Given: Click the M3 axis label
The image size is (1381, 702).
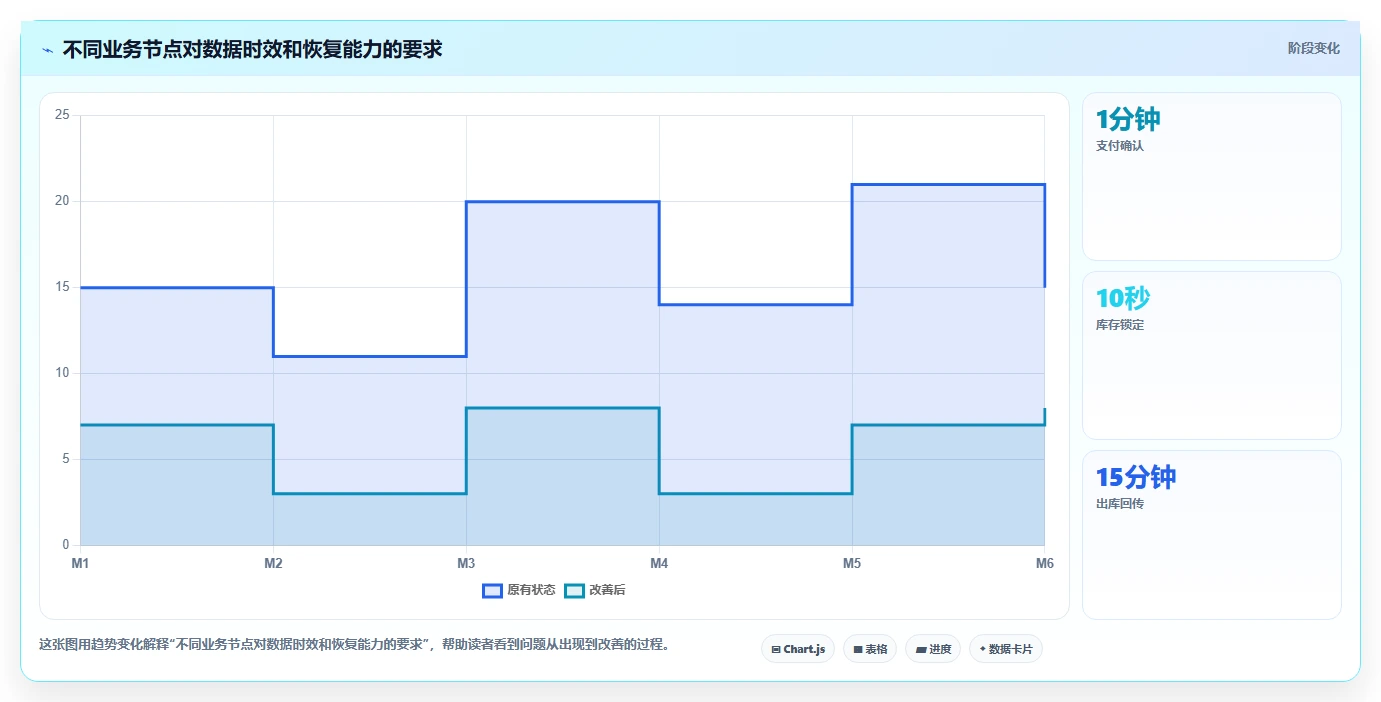Looking at the screenshot, I should pyautogui.click(x=466, y=563).
